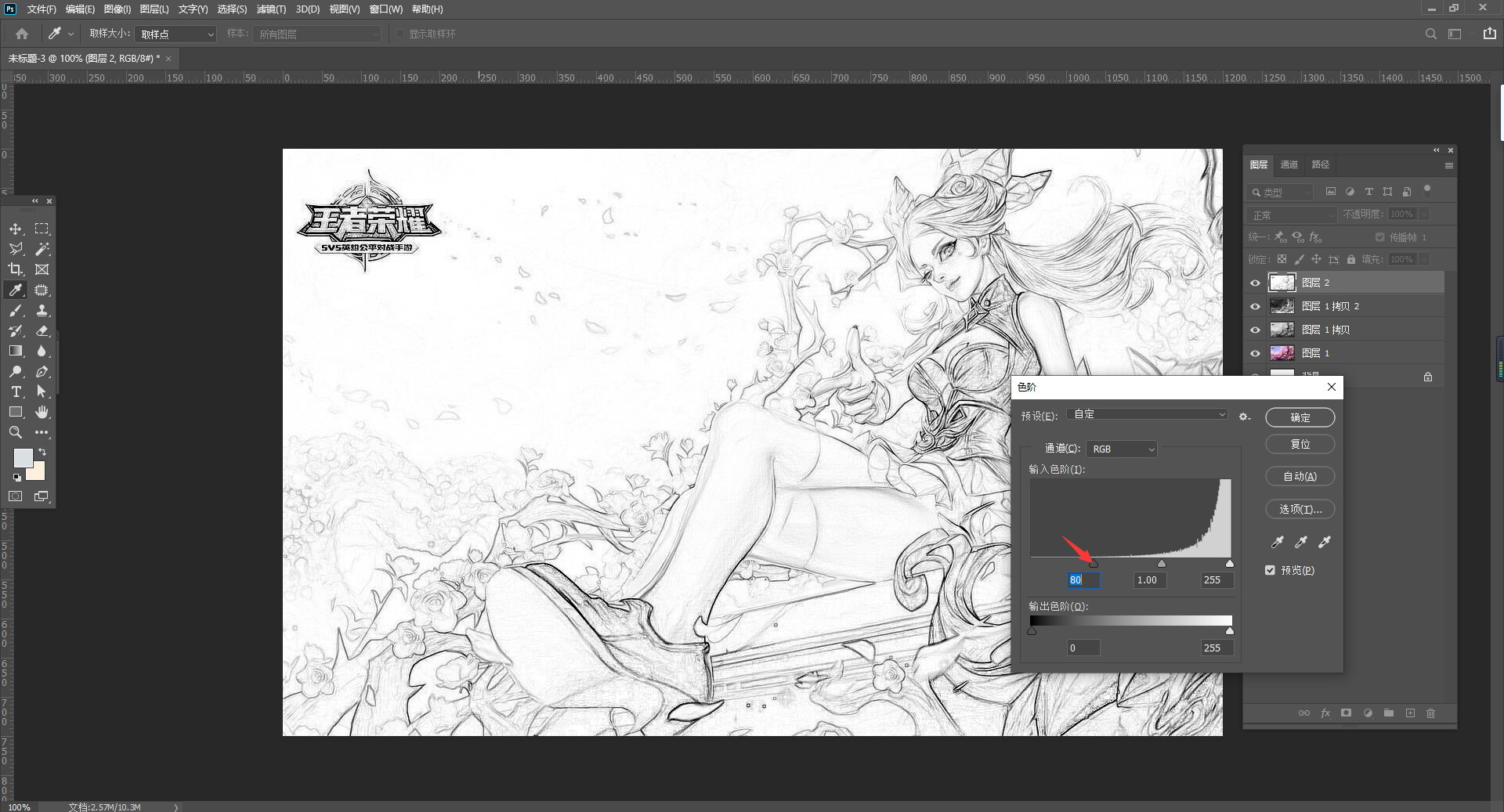Confirm Levels with the 确定 button

click(x=1300, y=417)
